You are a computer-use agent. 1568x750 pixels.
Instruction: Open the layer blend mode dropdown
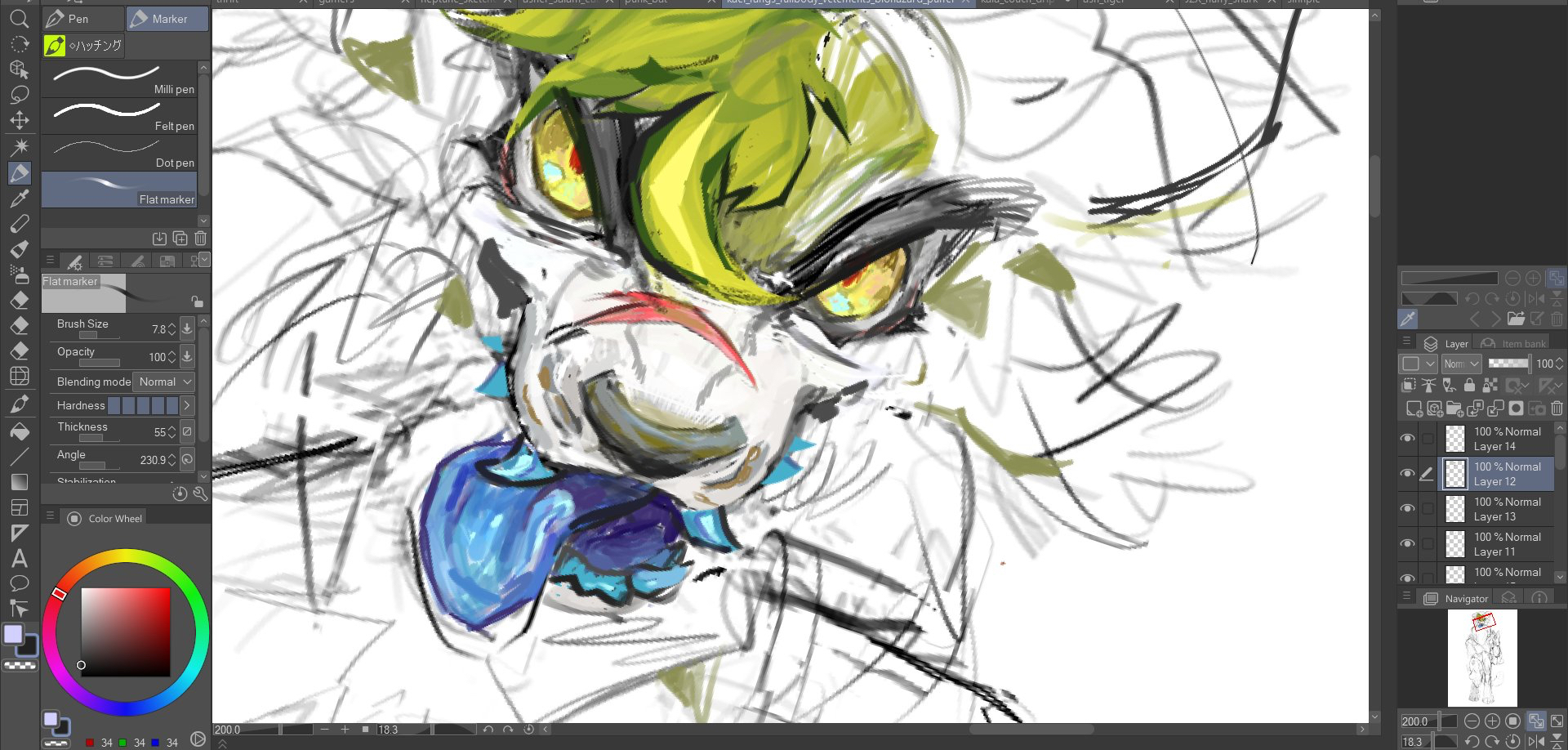[1461, 364]
